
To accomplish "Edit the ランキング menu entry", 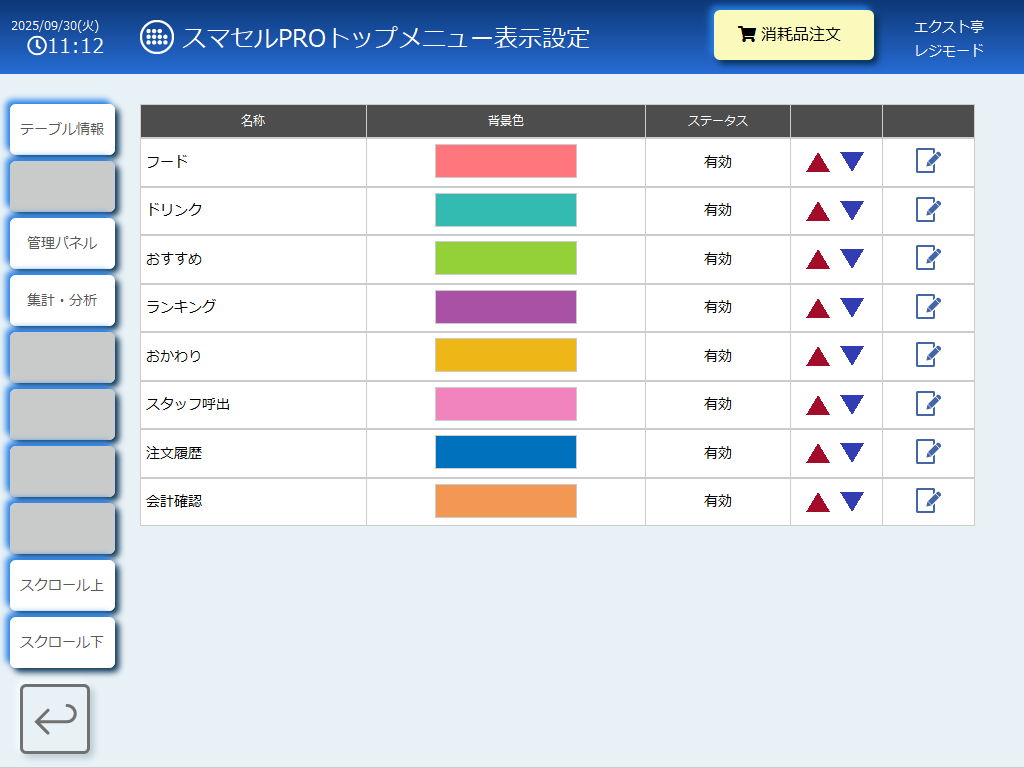I will click(928, 307).
